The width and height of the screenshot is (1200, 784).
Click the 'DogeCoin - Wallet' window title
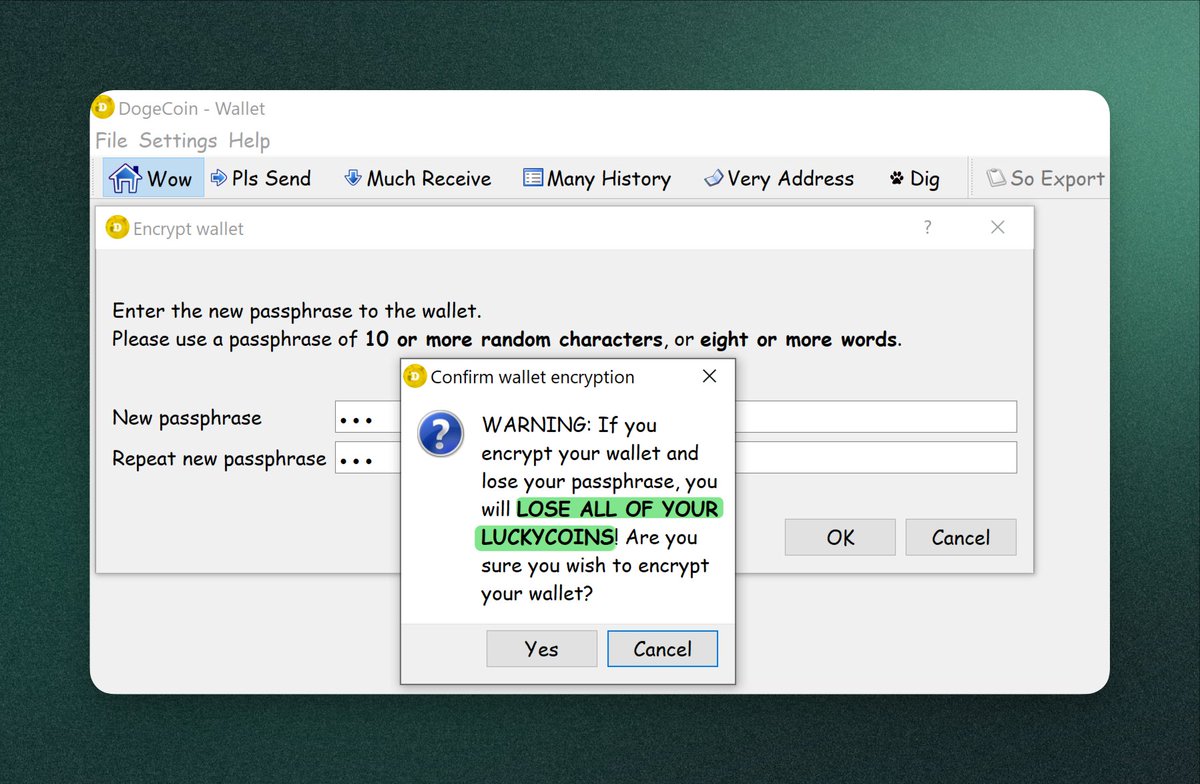(x=192, y=108)
